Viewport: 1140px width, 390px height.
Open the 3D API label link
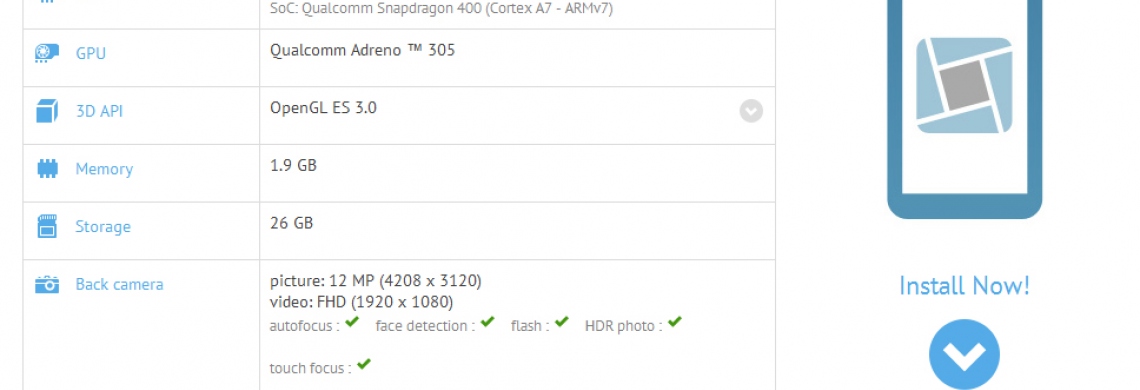click(x=100, y=111)
